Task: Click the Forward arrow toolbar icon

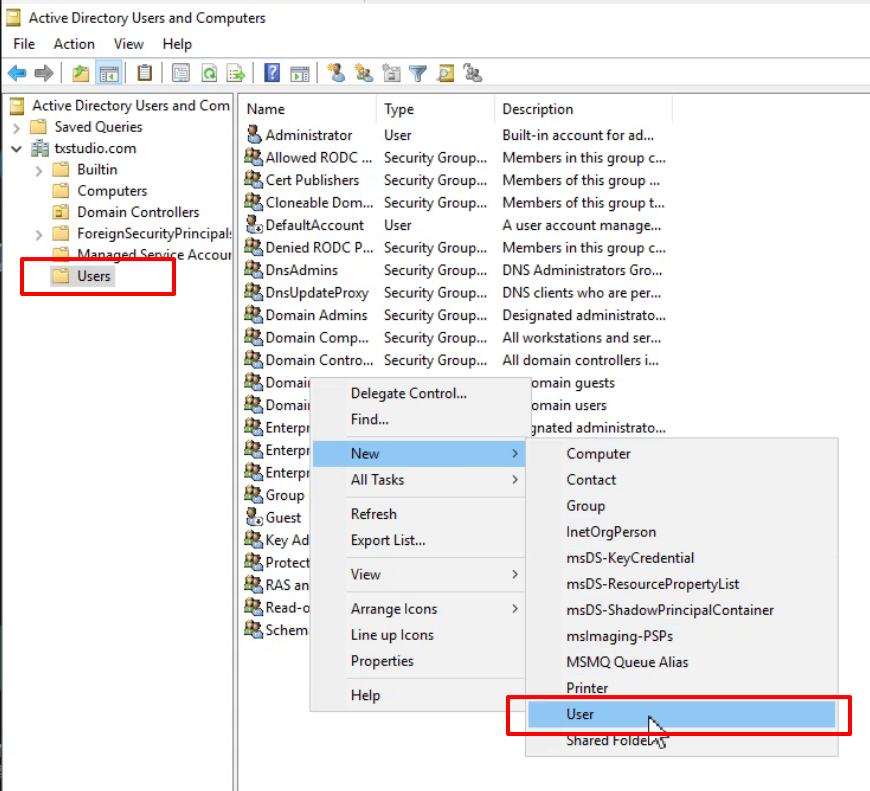Action: [x=44, y=73]
